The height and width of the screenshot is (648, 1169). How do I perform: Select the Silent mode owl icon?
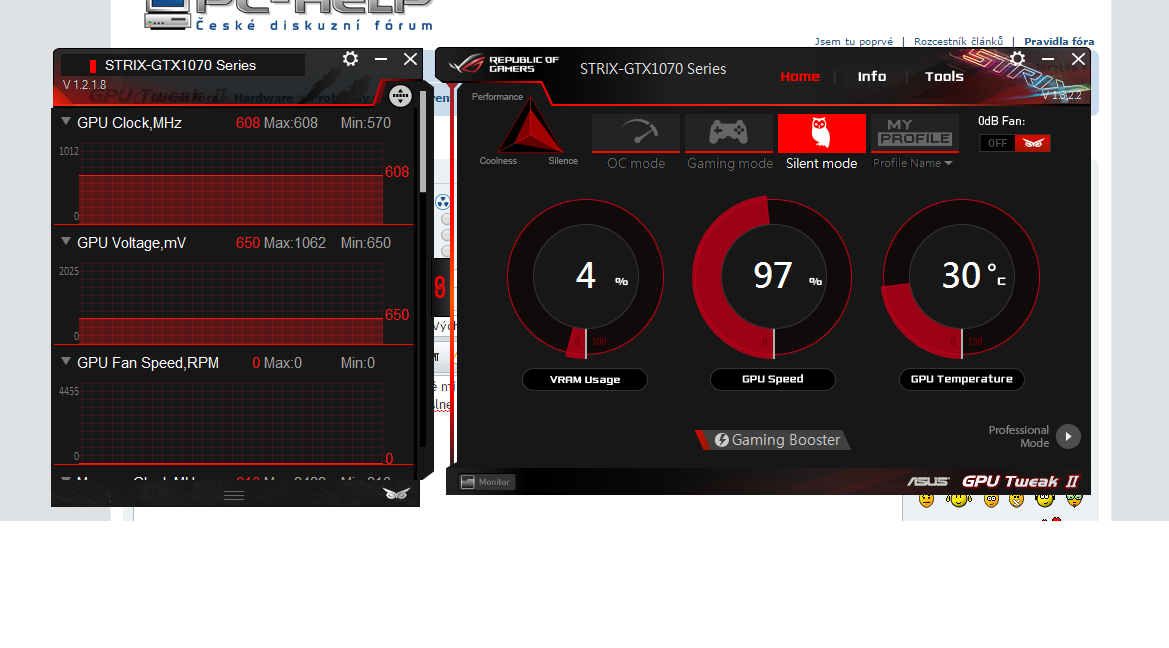click(822, 132)
